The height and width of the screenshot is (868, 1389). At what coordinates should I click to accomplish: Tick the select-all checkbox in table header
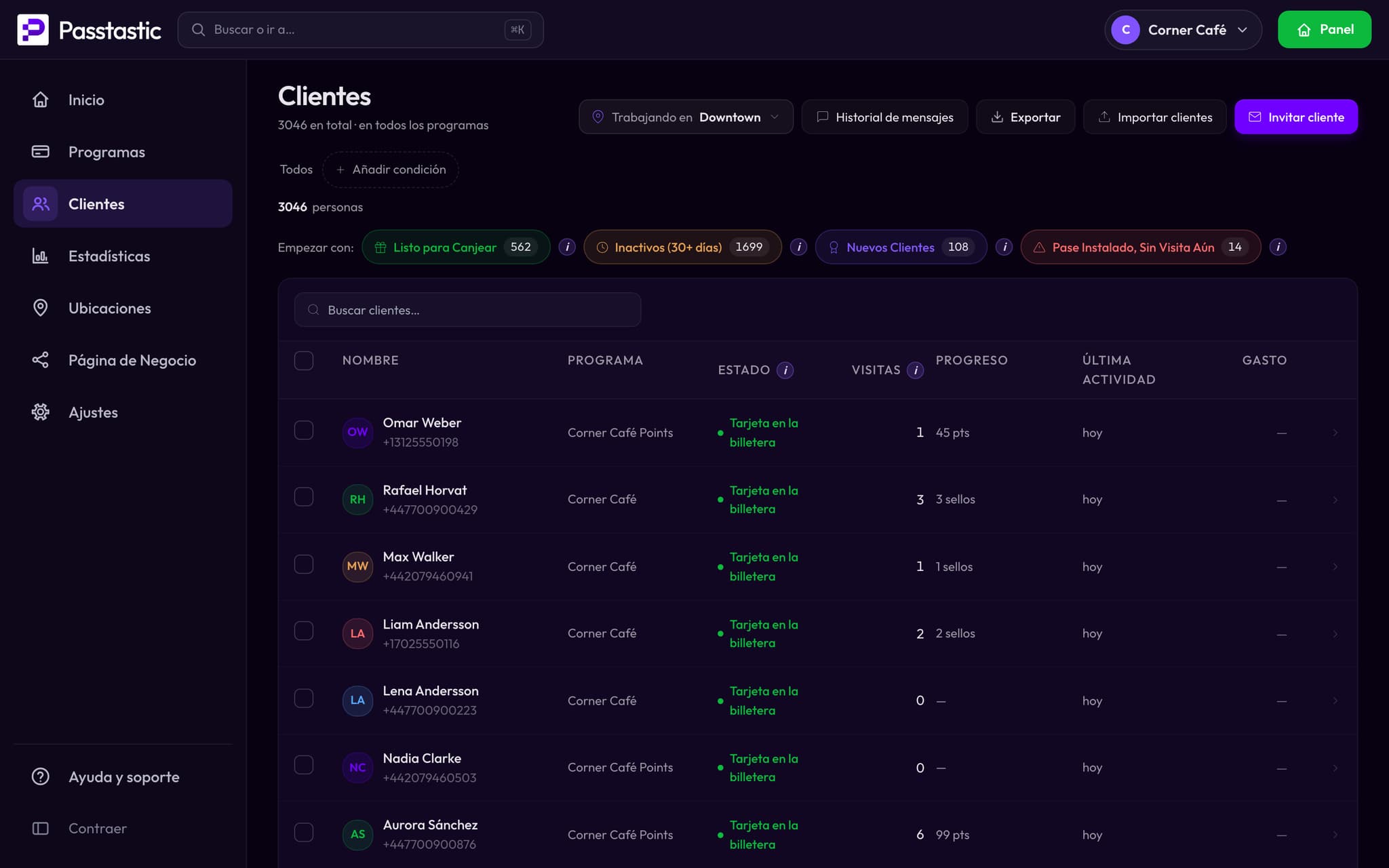304,360
